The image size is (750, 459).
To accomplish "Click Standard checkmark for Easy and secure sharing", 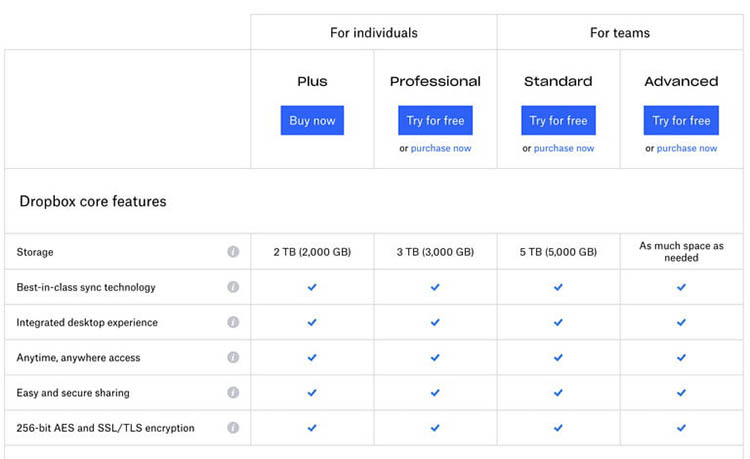I will (x=558, y=393).
